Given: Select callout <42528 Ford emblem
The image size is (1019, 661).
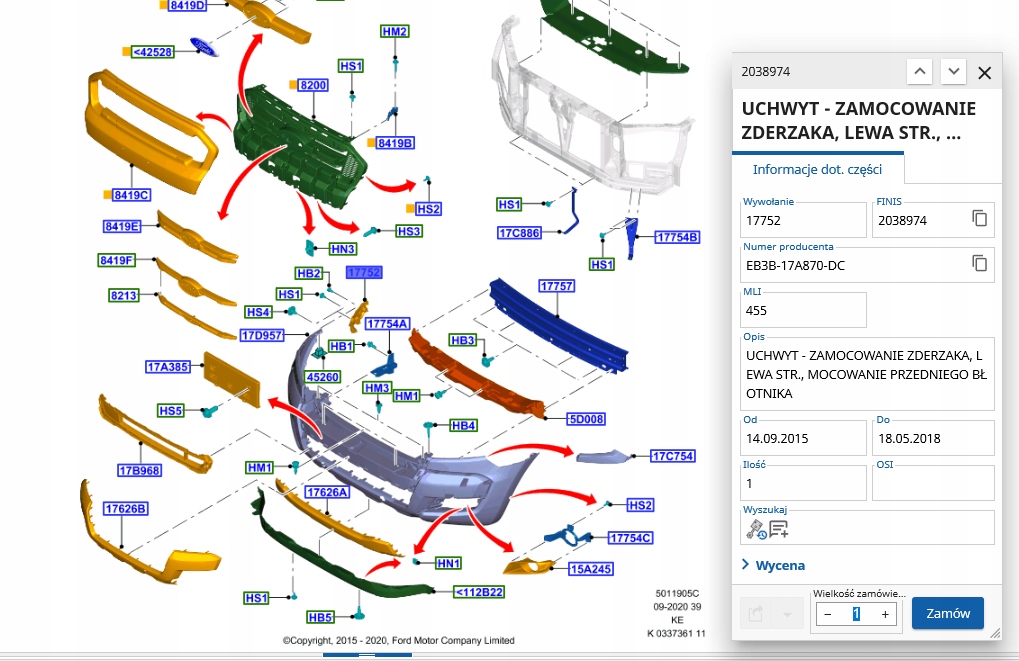Looking at the screenshot, I should pos(153,52).
